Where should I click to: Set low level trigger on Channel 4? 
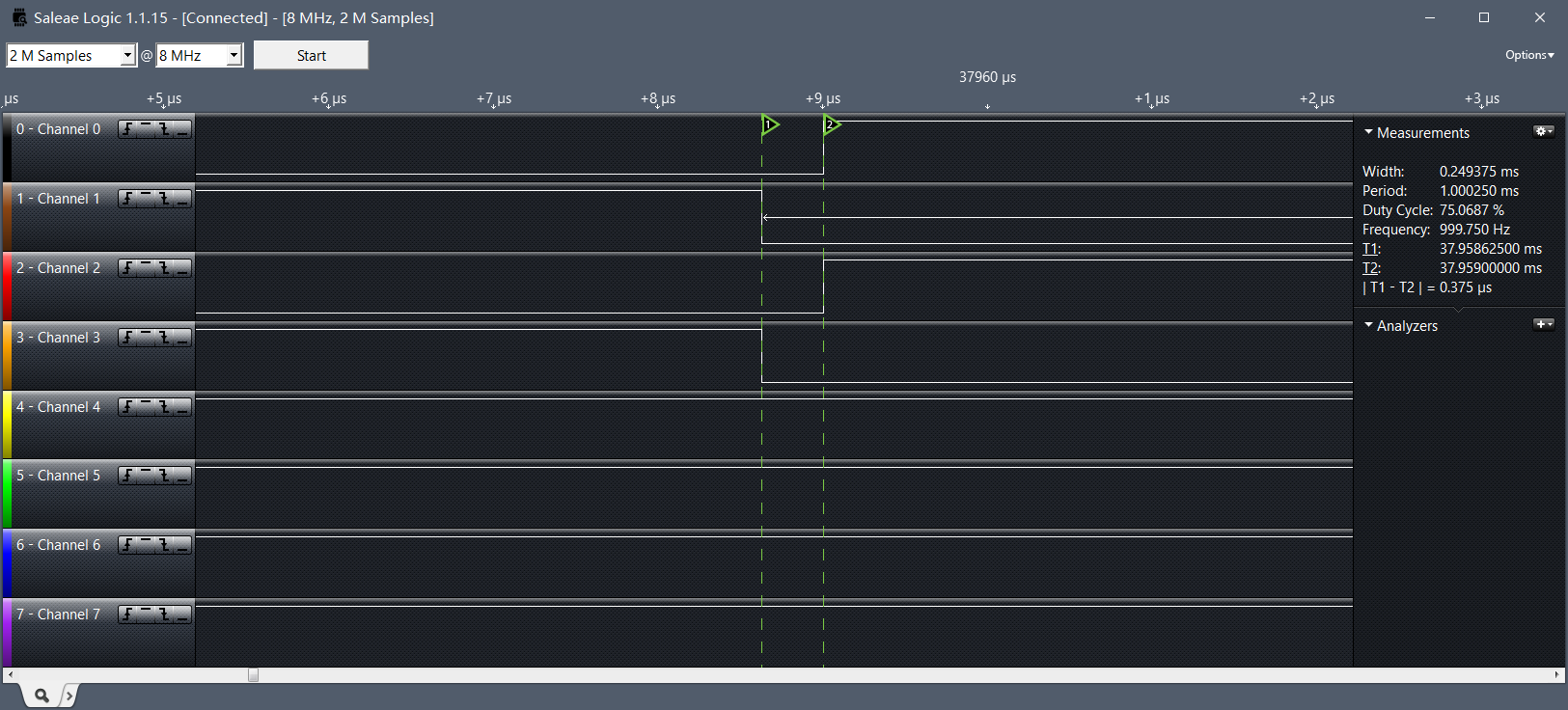182,407
